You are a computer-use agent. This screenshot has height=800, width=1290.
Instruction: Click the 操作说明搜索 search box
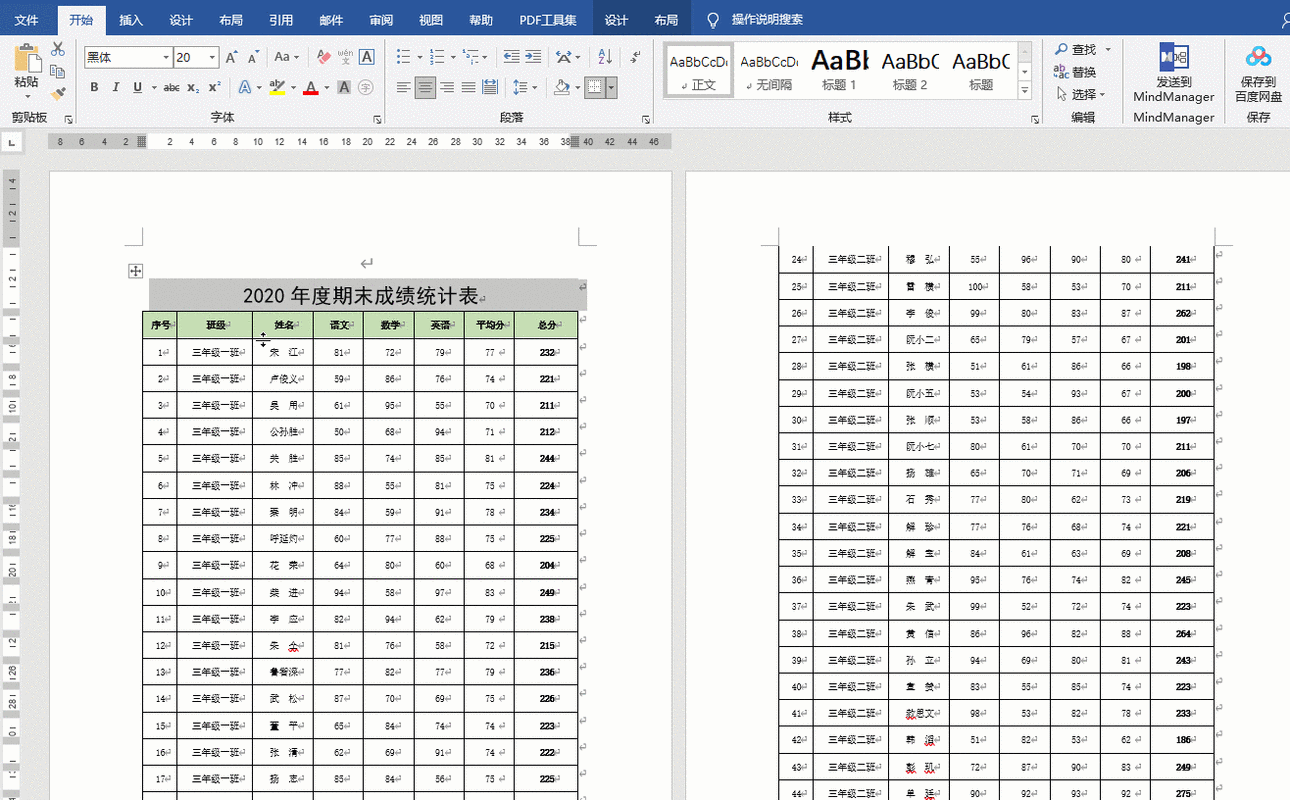pos(767,20)
